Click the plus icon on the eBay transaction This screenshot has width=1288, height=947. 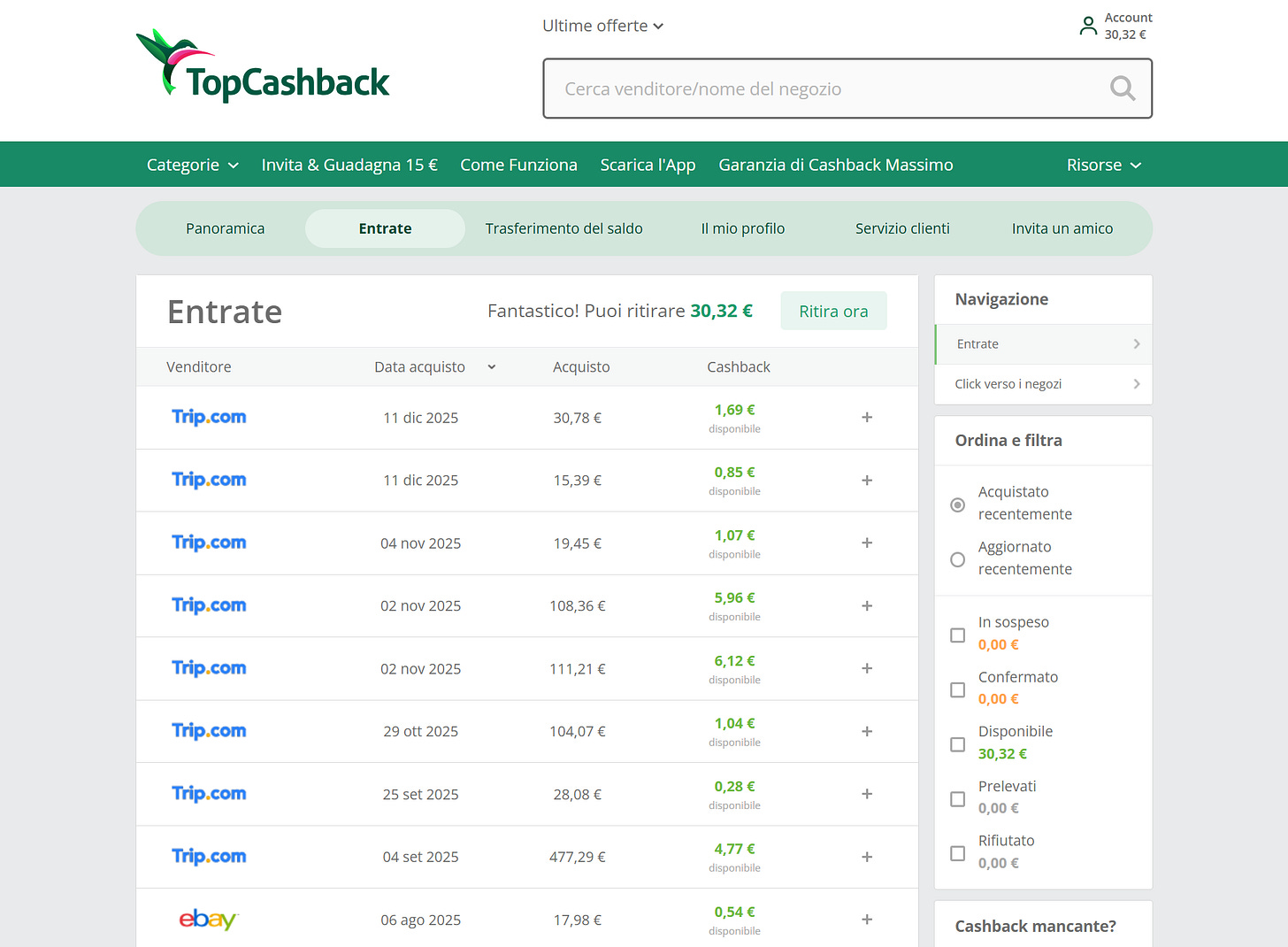[x=867, y=920]
